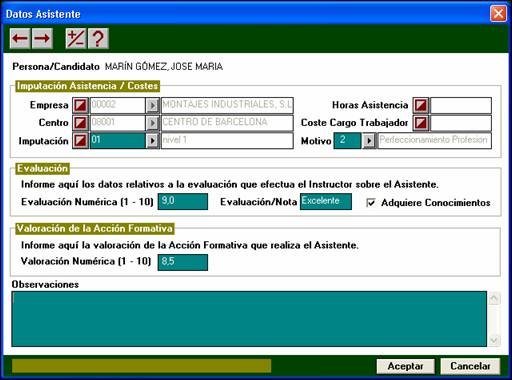Click inside the Observaciones text area
The image size is (512, 380).
249,319
